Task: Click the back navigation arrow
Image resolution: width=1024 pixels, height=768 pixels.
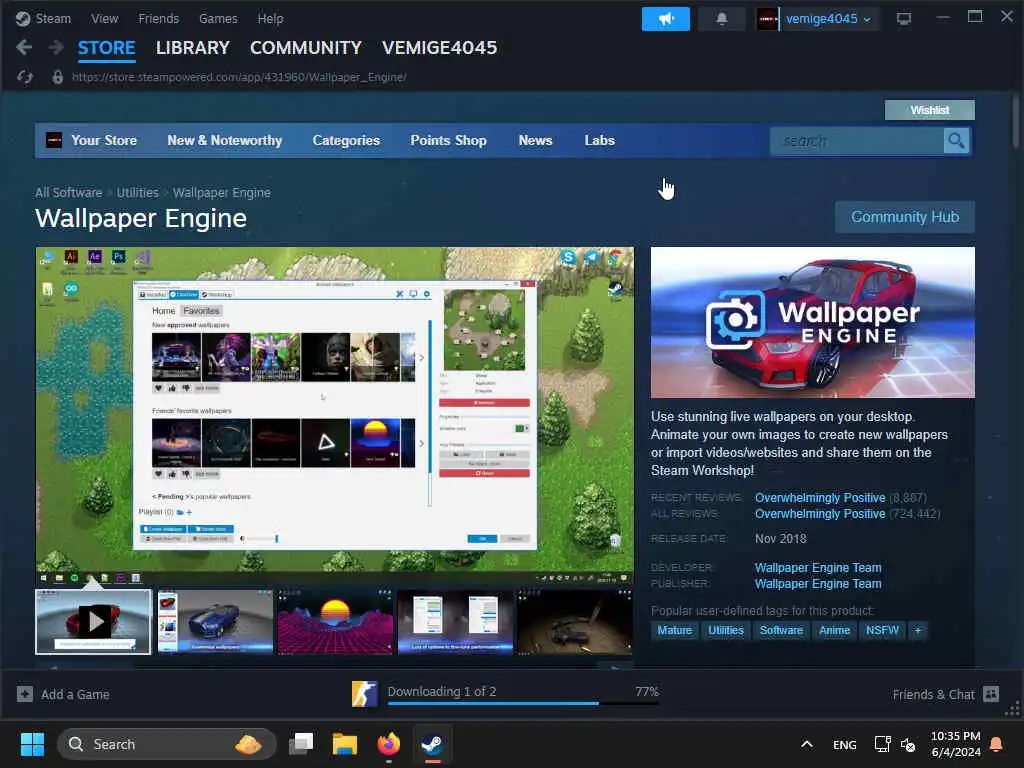Action: 24,47
